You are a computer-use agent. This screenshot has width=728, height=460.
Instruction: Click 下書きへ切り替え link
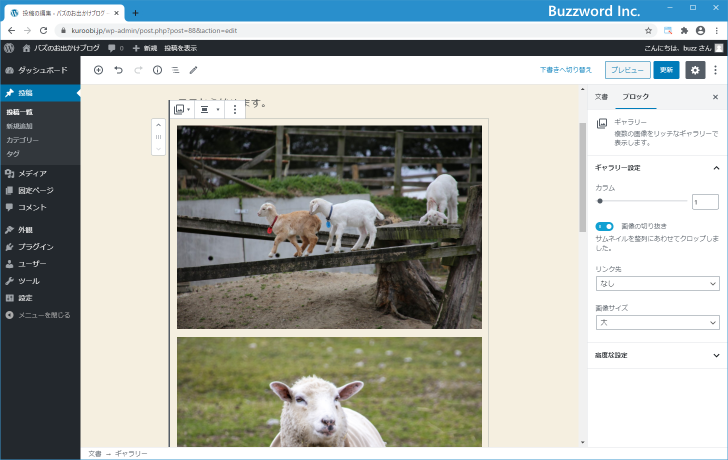tap(566, 70)
